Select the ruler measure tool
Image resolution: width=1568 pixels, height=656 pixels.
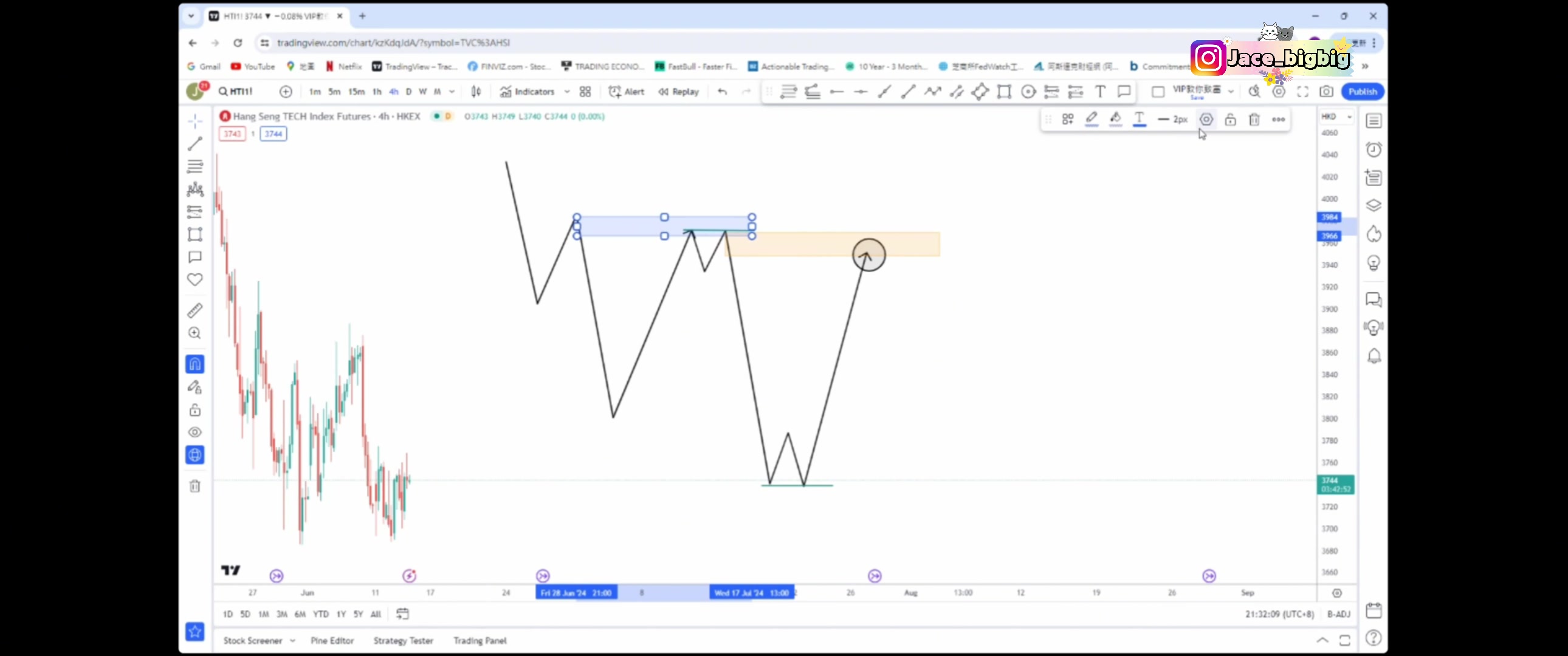(x=194, y=310)
